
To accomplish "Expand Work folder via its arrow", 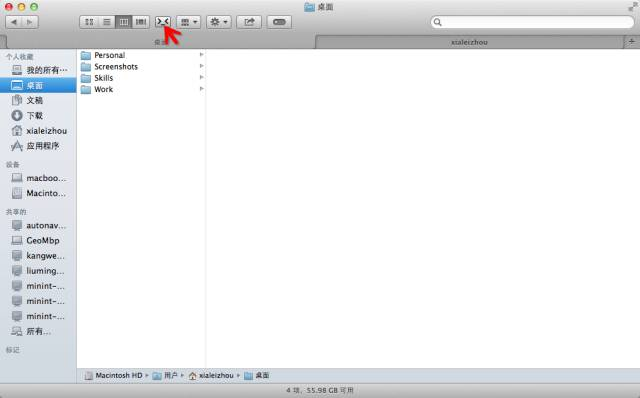I will [x=201, y=89].
